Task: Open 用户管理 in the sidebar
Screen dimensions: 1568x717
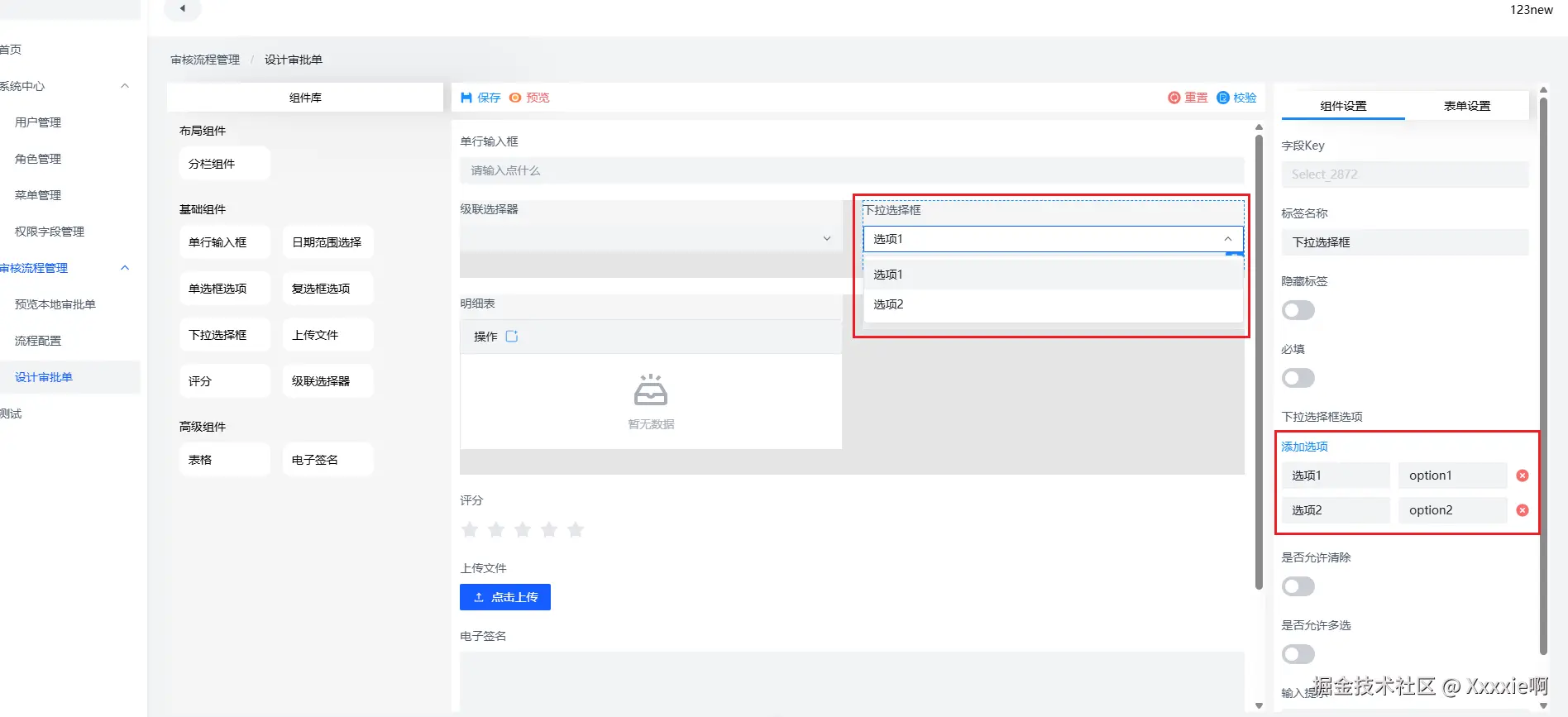Action: [38, 122]
